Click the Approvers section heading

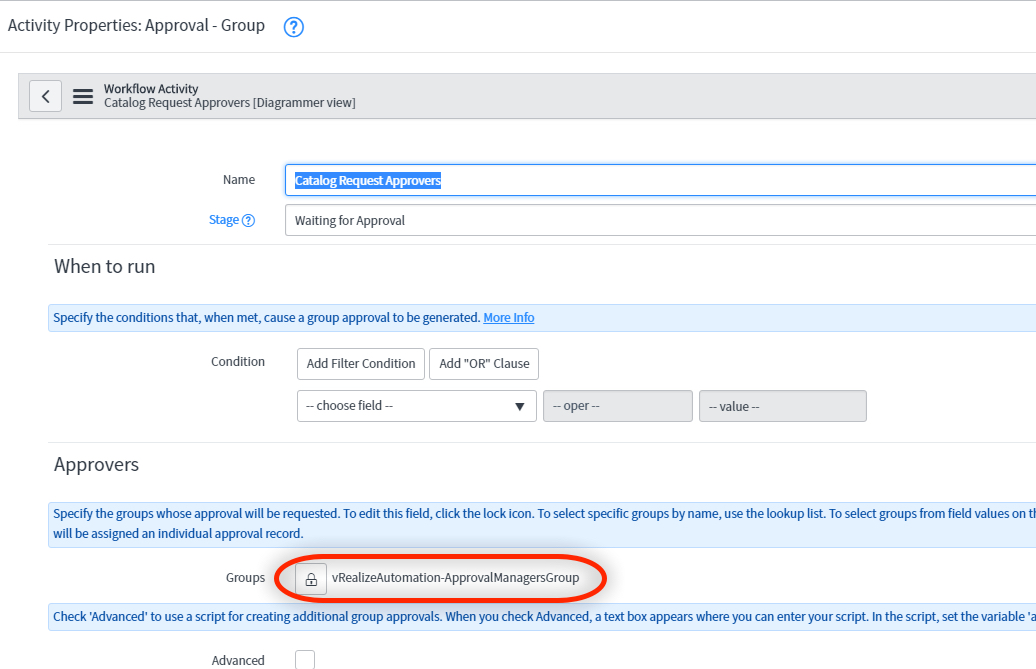(x=96, y=465)
